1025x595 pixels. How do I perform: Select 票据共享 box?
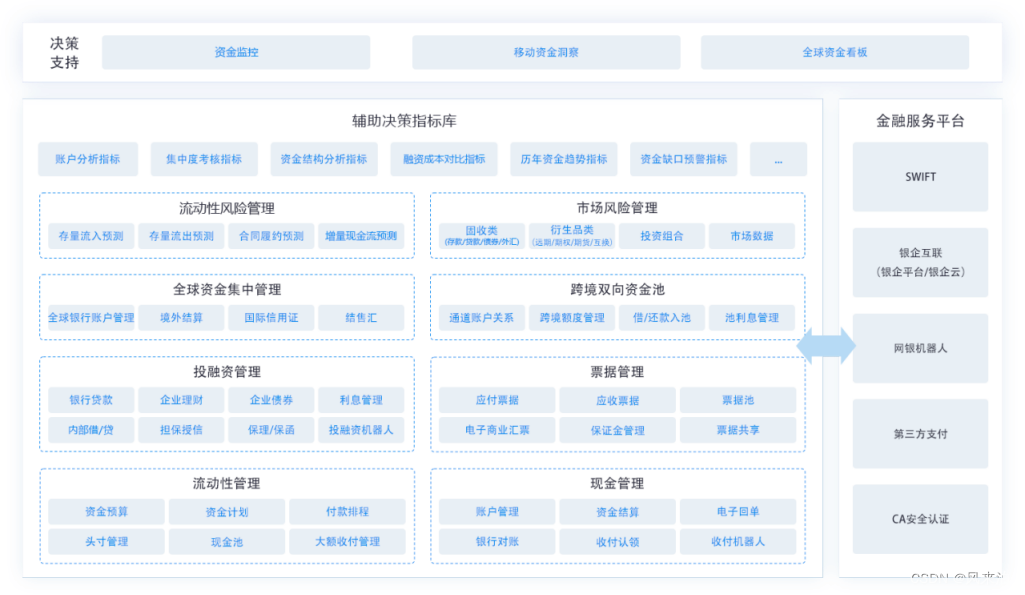[738, 430]
